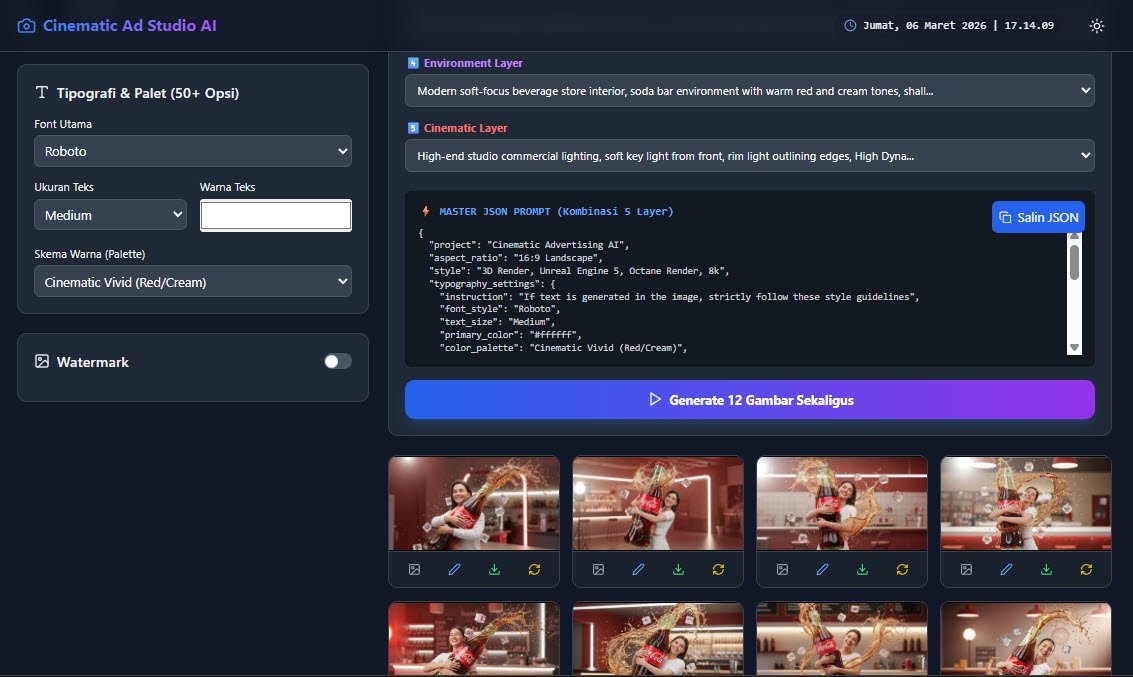Download the second top-row generated image
This screenshot has width=1133, height=677.
[x=678, y=569]
